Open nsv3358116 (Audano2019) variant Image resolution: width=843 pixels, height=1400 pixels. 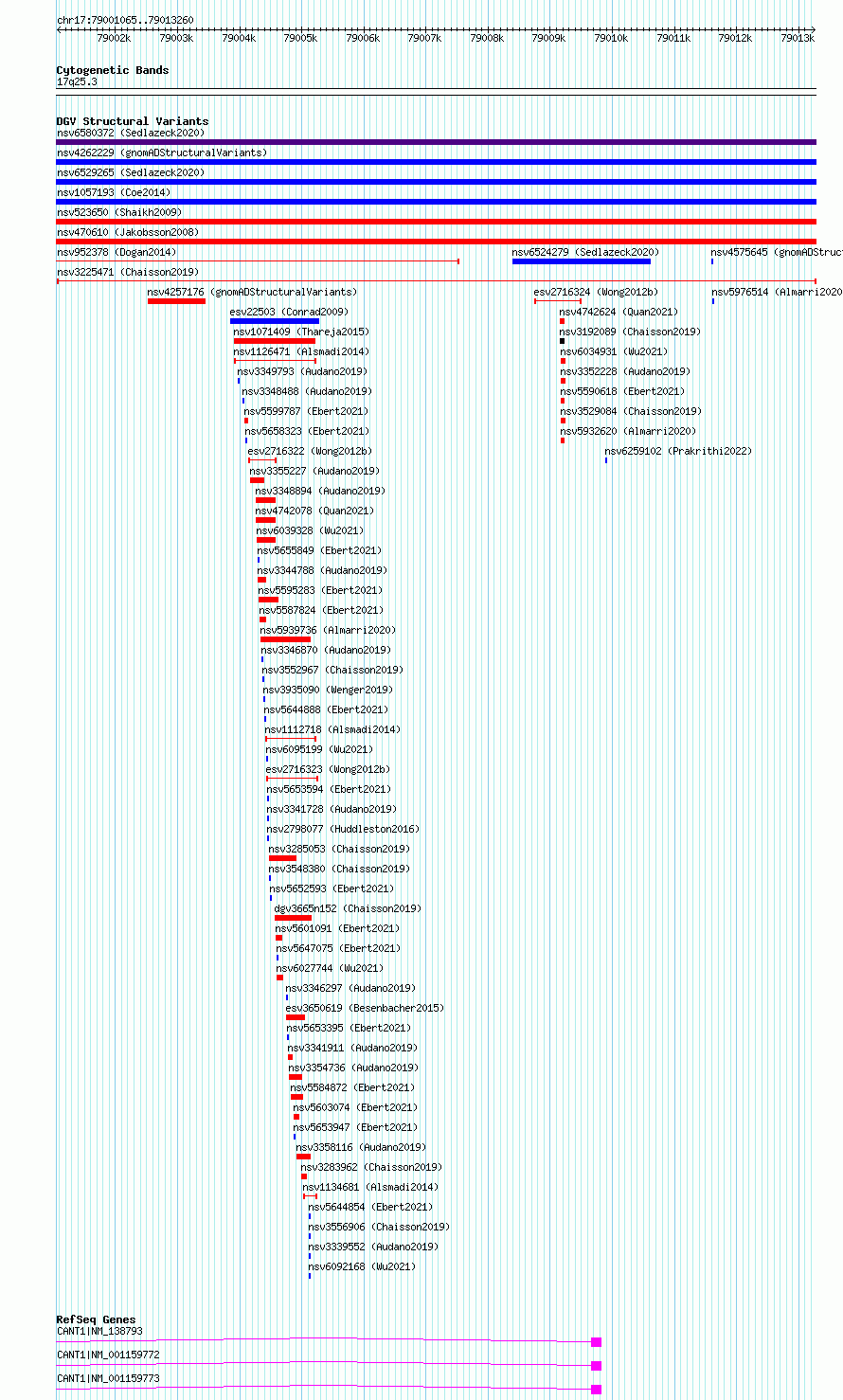click(361, 1147)
